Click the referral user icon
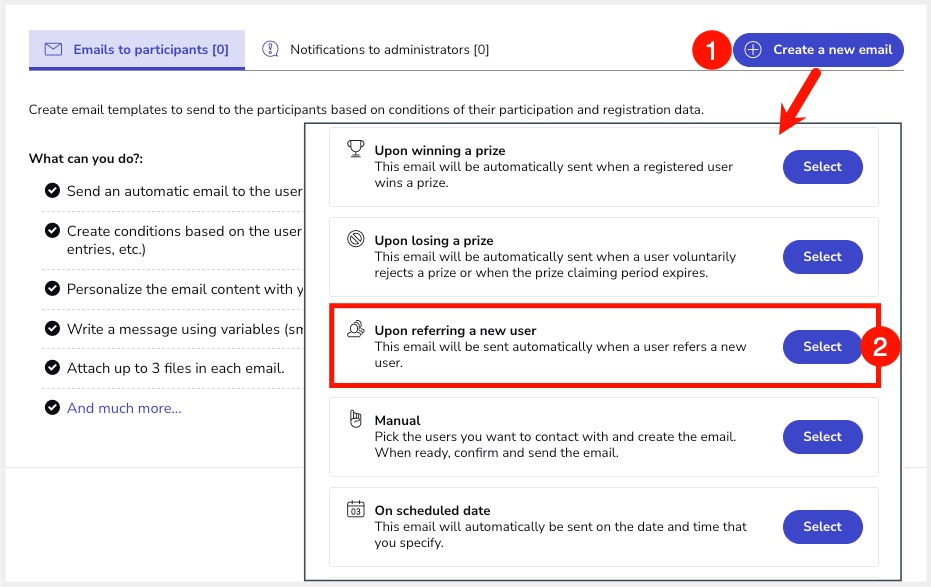The image size is (931, 587). point(355,329)
